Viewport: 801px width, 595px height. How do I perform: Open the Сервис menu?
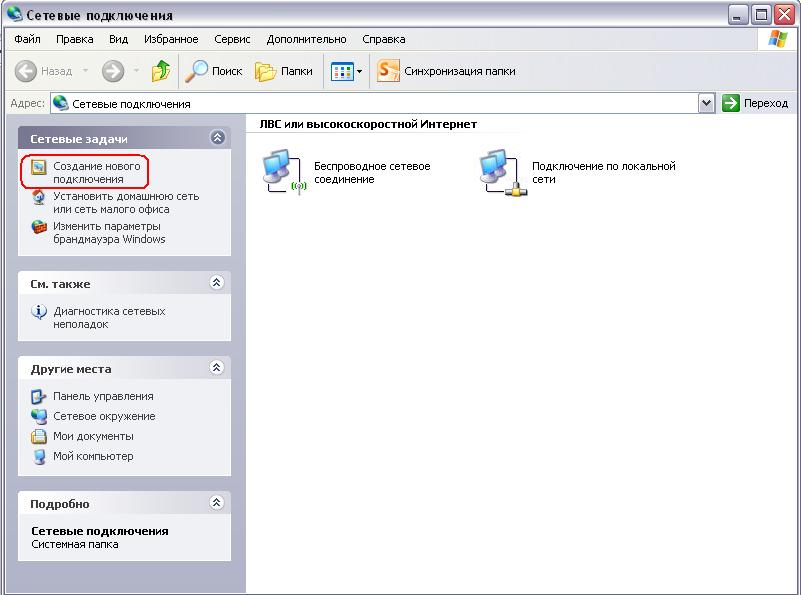point(233,39)
